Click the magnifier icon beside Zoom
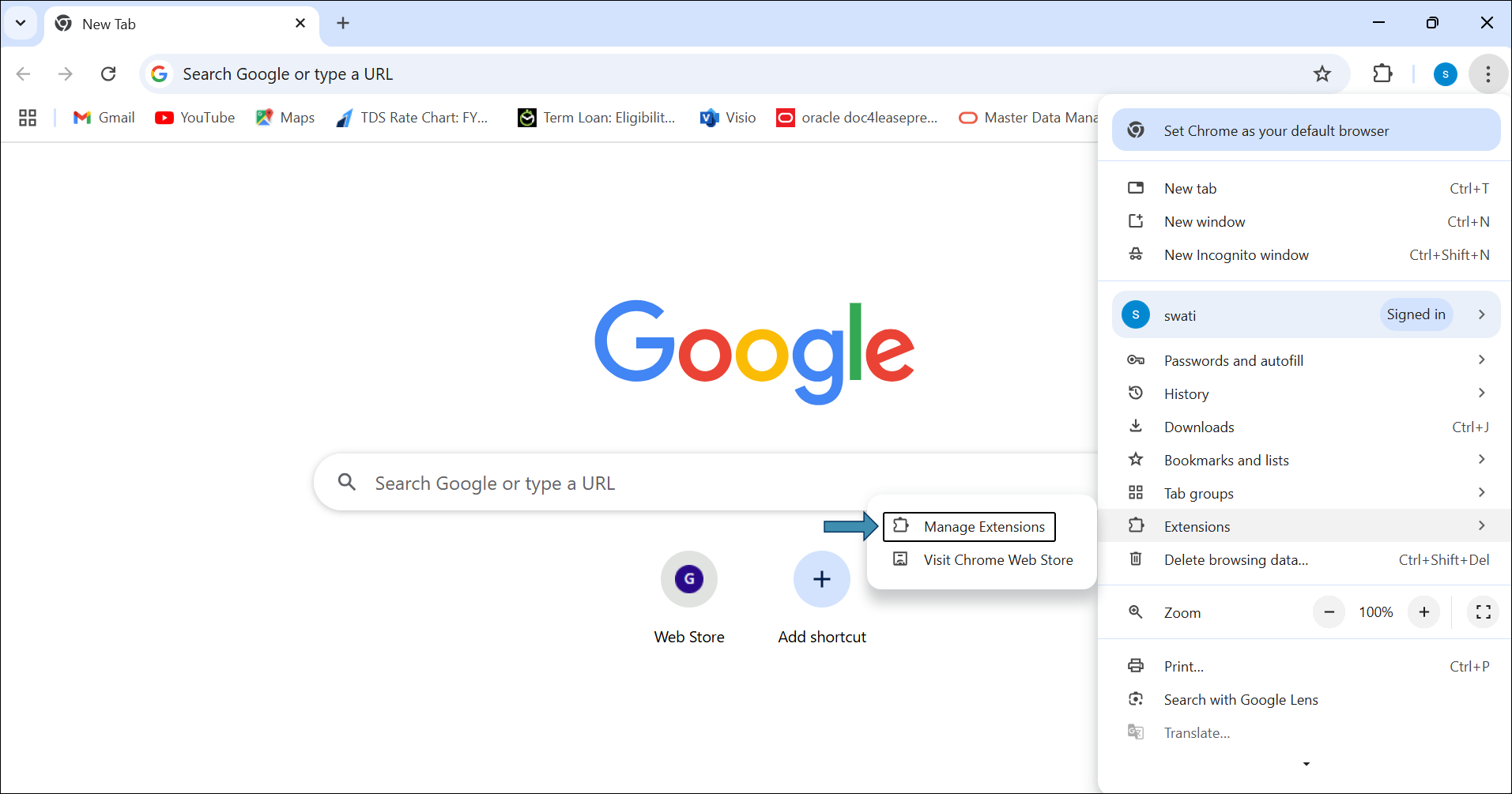This screenshot has width=1512, height=794. tap(1136, 611)
